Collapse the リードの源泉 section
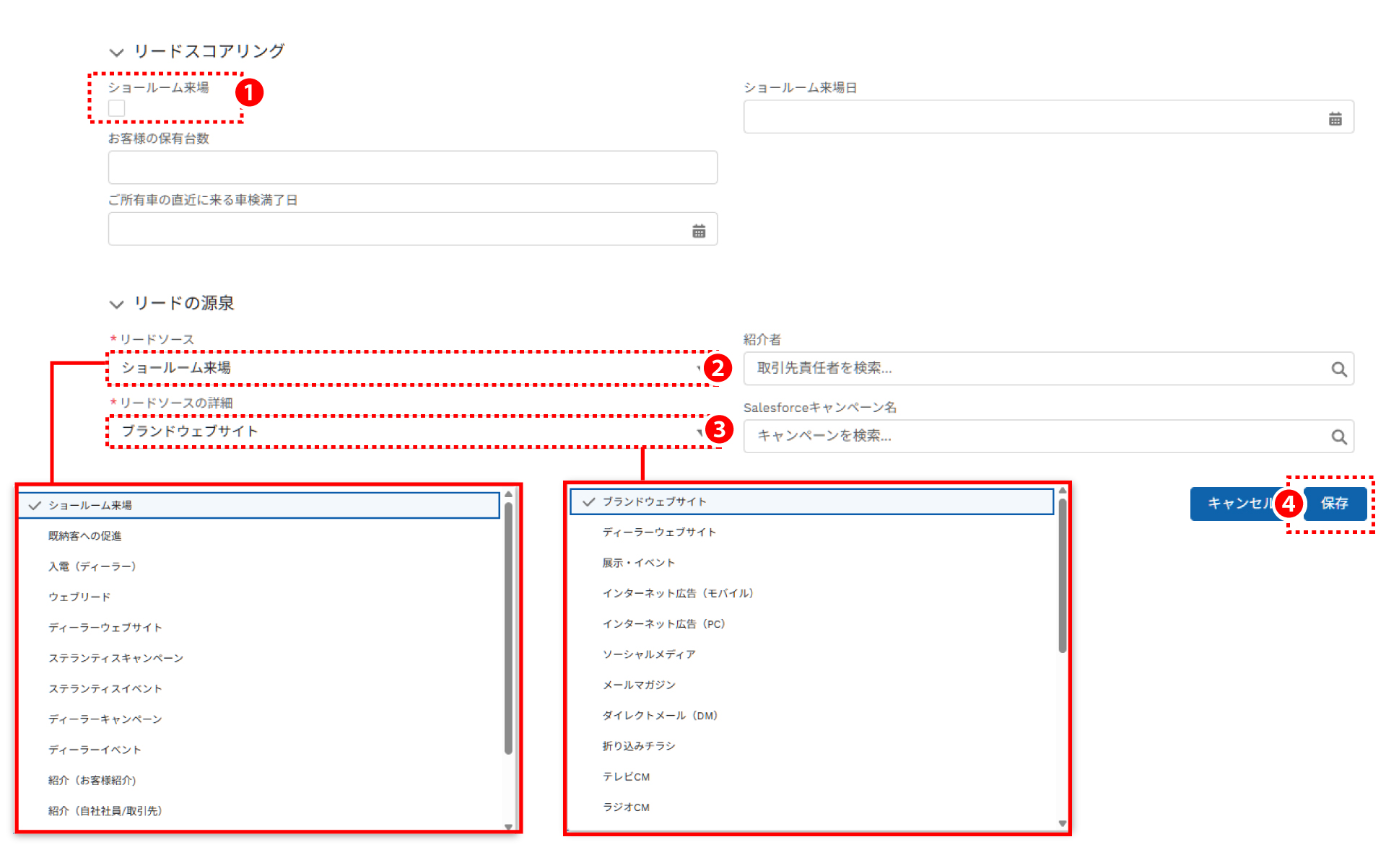 pyautogui.click(x=116, y=304)
